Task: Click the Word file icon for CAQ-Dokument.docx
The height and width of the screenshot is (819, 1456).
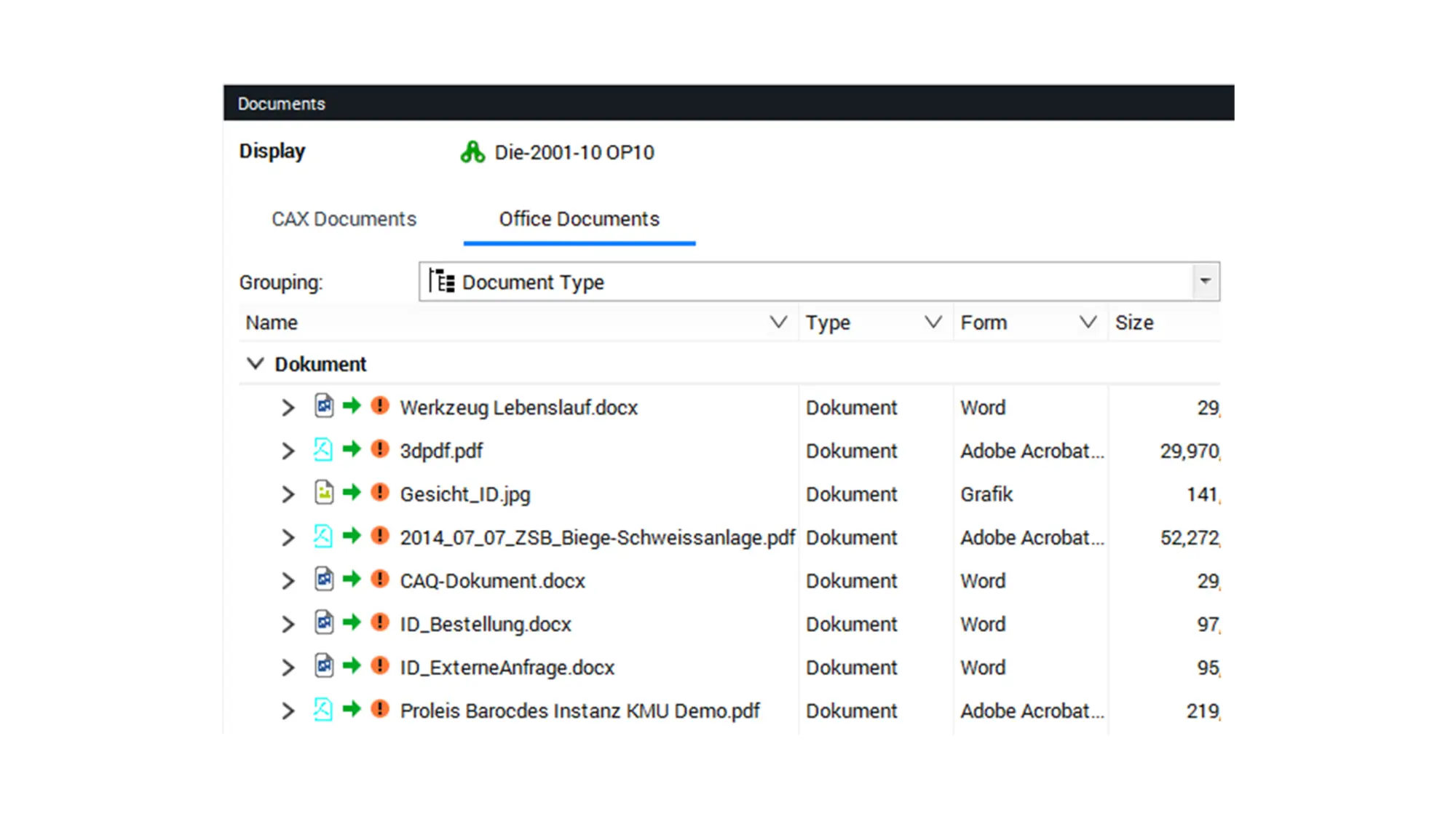Action: 324,579
